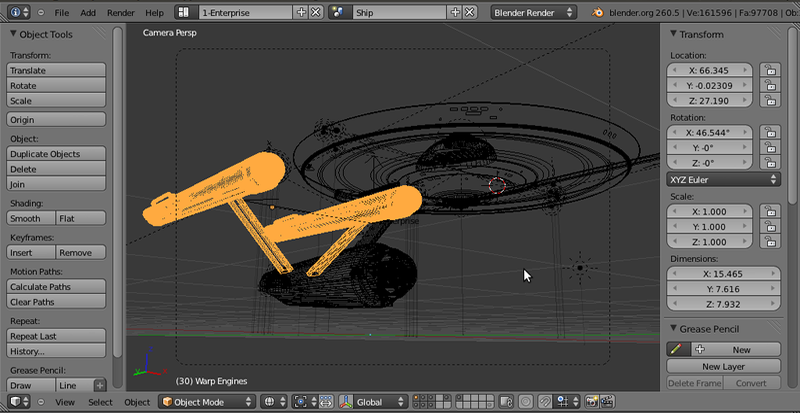Open the Add menu
Image resolution: width=800 pixels, height=413 pixels.
coord(88,13)
